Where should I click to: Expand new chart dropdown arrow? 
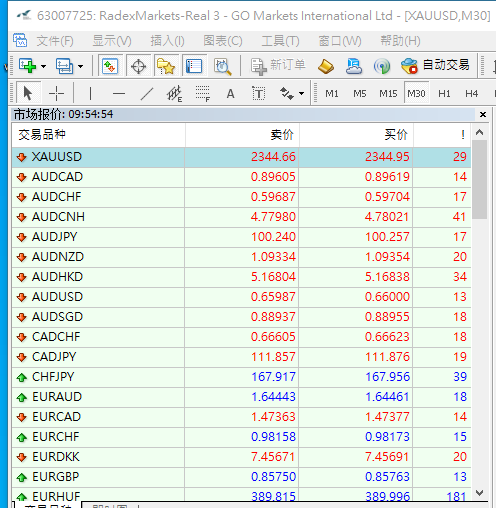point(43,66)
